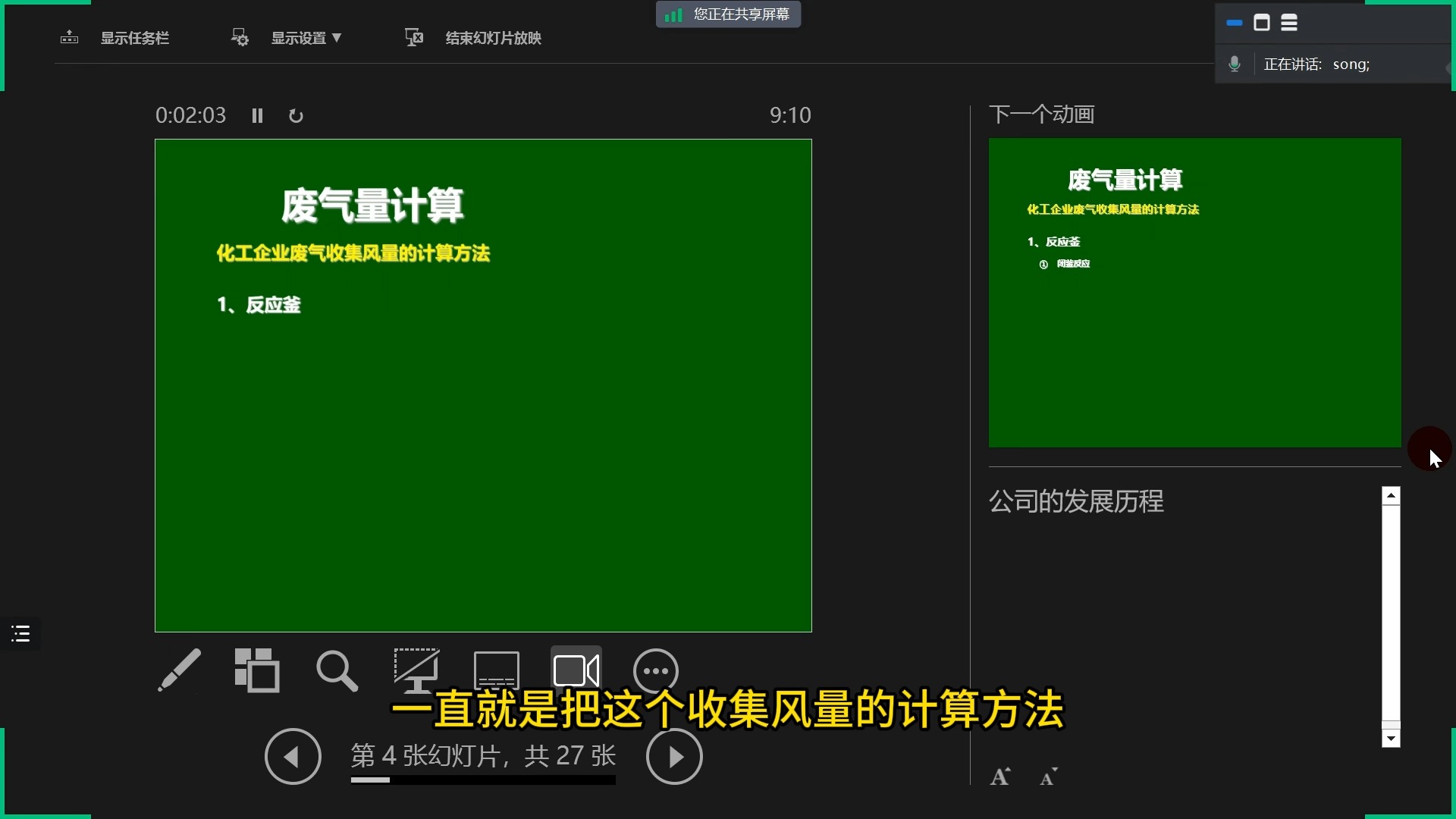1456x819 pixels.
Task: Open more slide show options menu
Action: point(656,671)
